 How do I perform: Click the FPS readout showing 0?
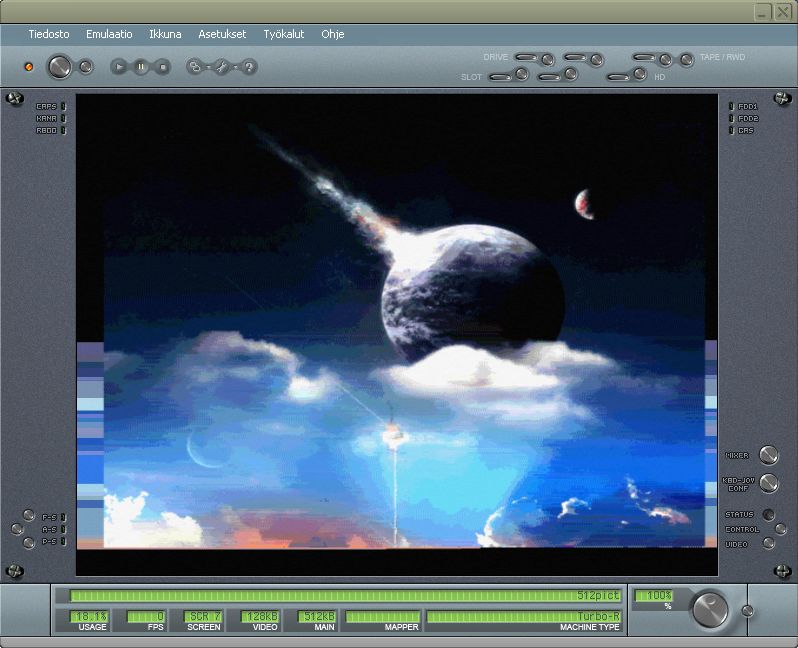pos(146,616)
